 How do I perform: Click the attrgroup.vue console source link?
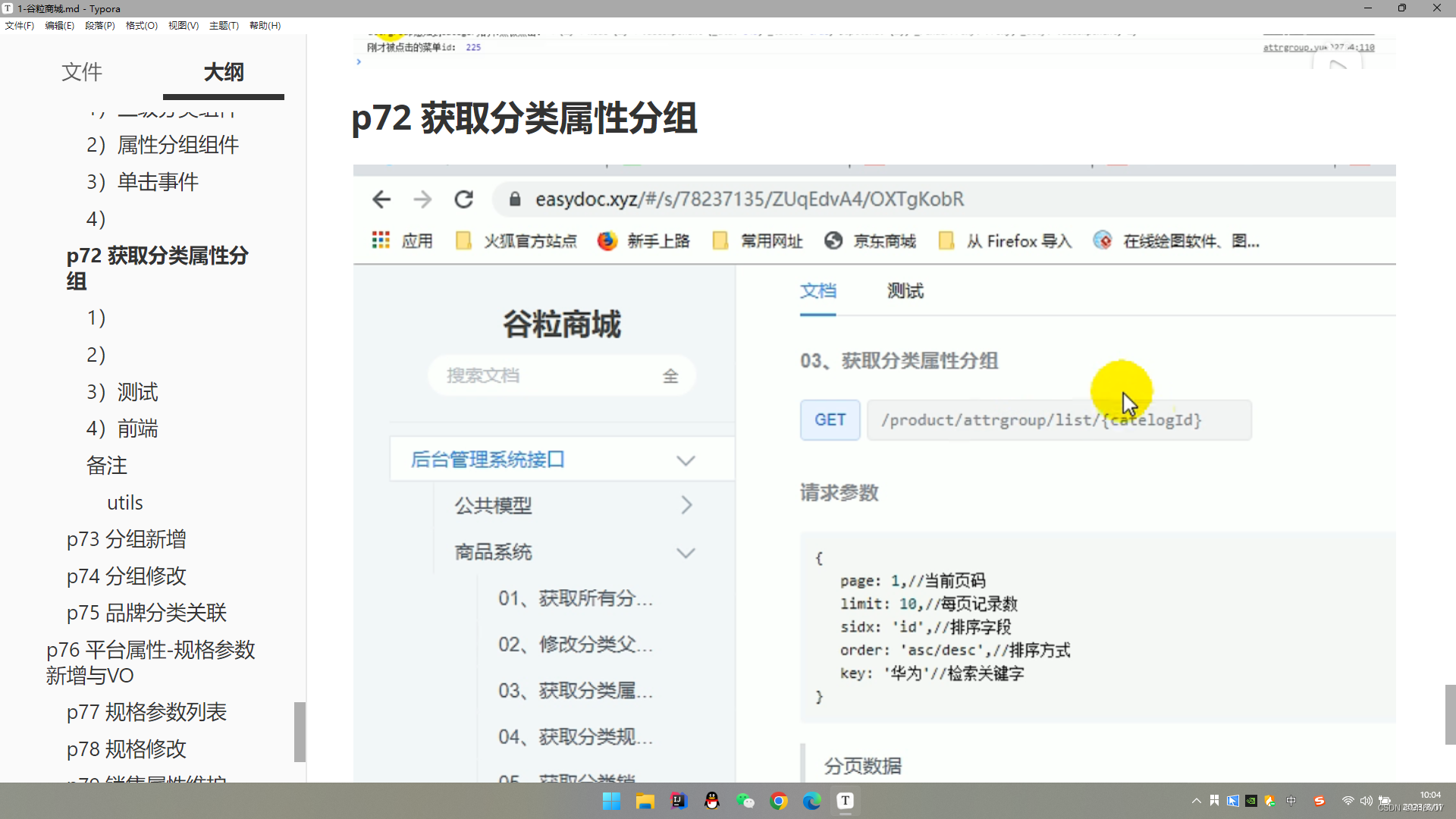coord(1318,47)
